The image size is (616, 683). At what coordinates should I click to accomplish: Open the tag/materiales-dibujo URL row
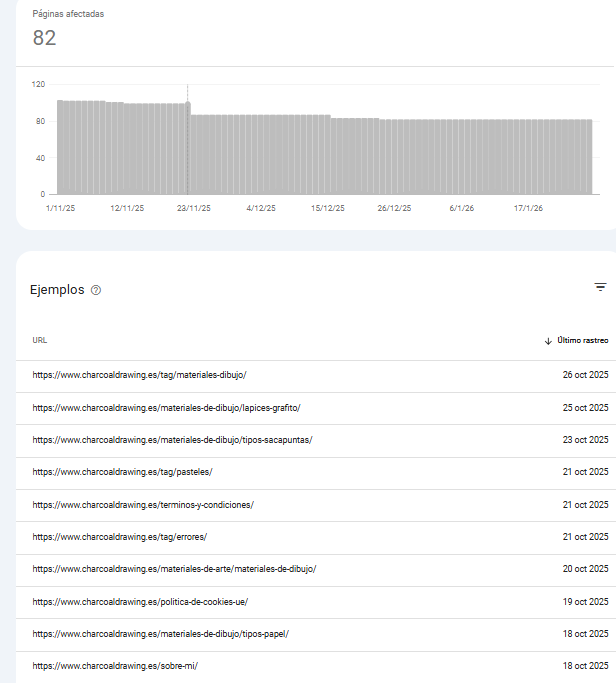click(x=139, y=375)
